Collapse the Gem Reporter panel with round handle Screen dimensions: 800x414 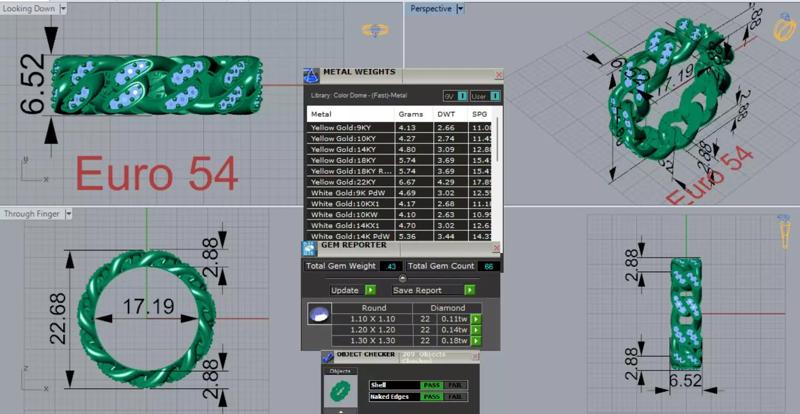click(402, 279)
